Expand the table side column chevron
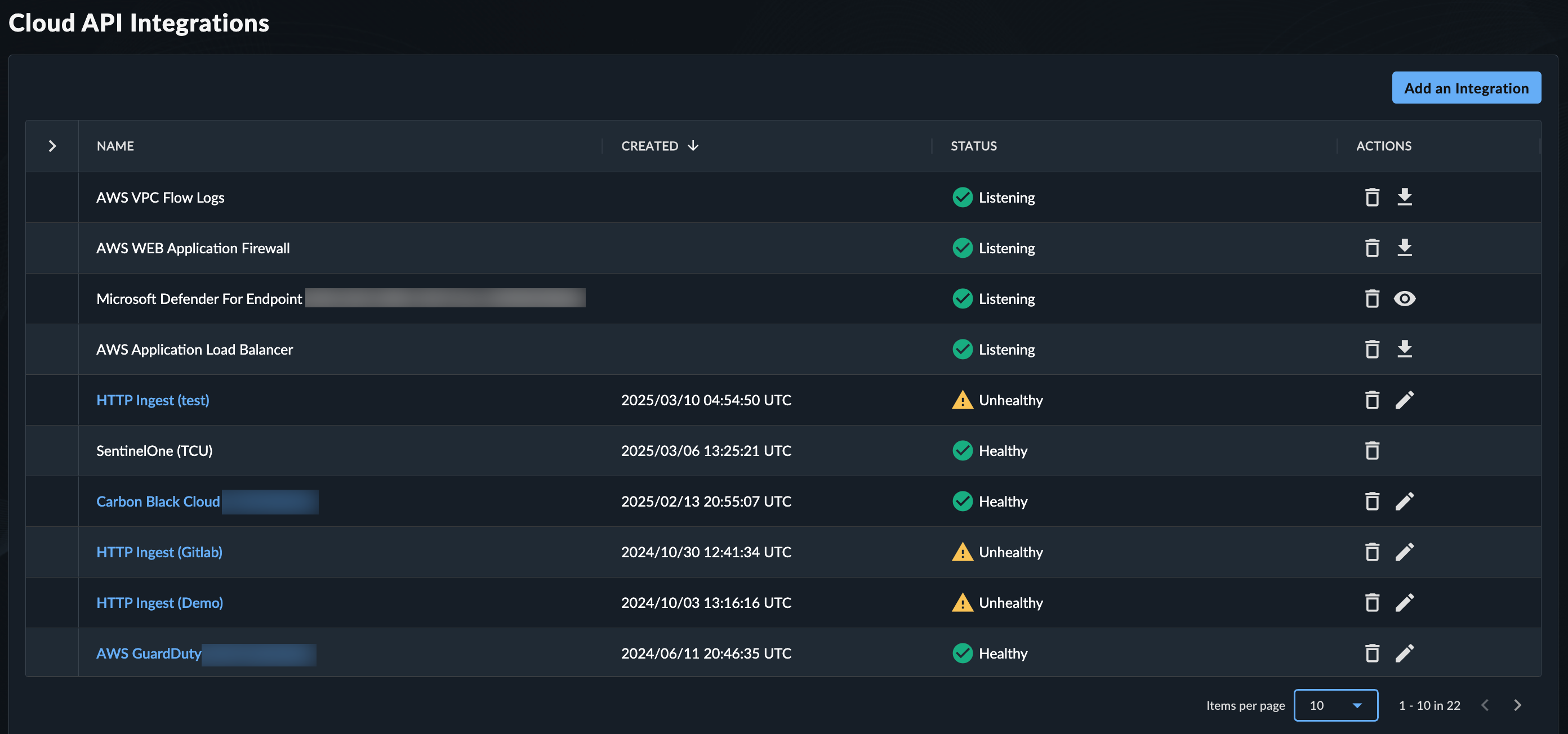The width and height of the screenshot is (1568, 734). point(52,146)
